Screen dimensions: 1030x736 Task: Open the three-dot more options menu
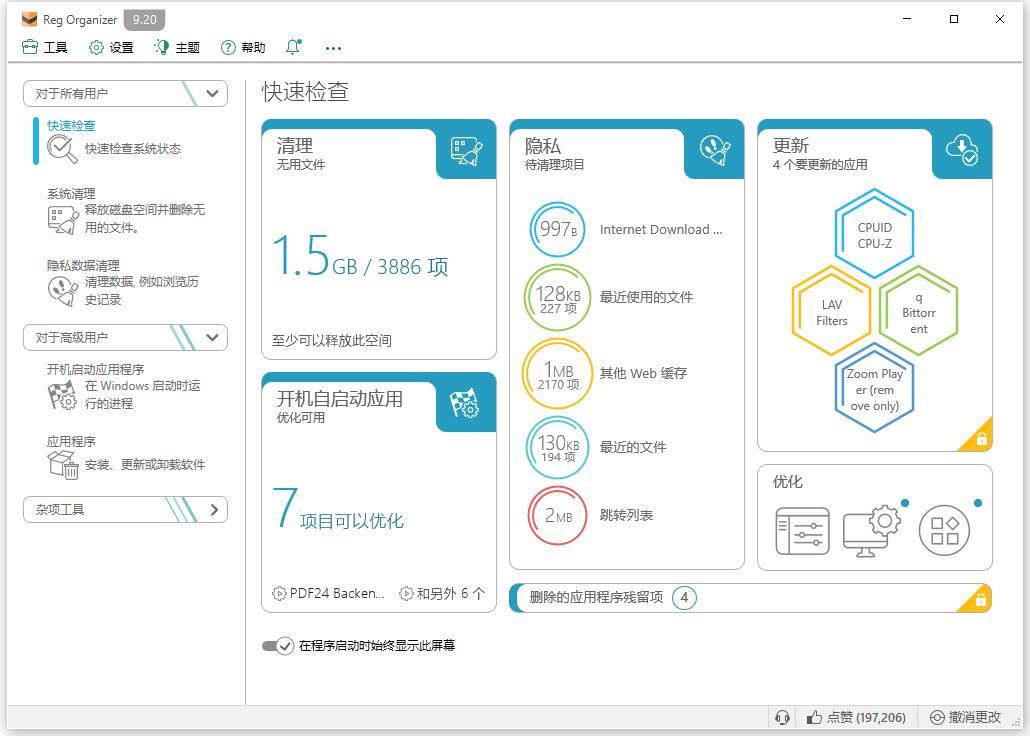tap(333, 48)
